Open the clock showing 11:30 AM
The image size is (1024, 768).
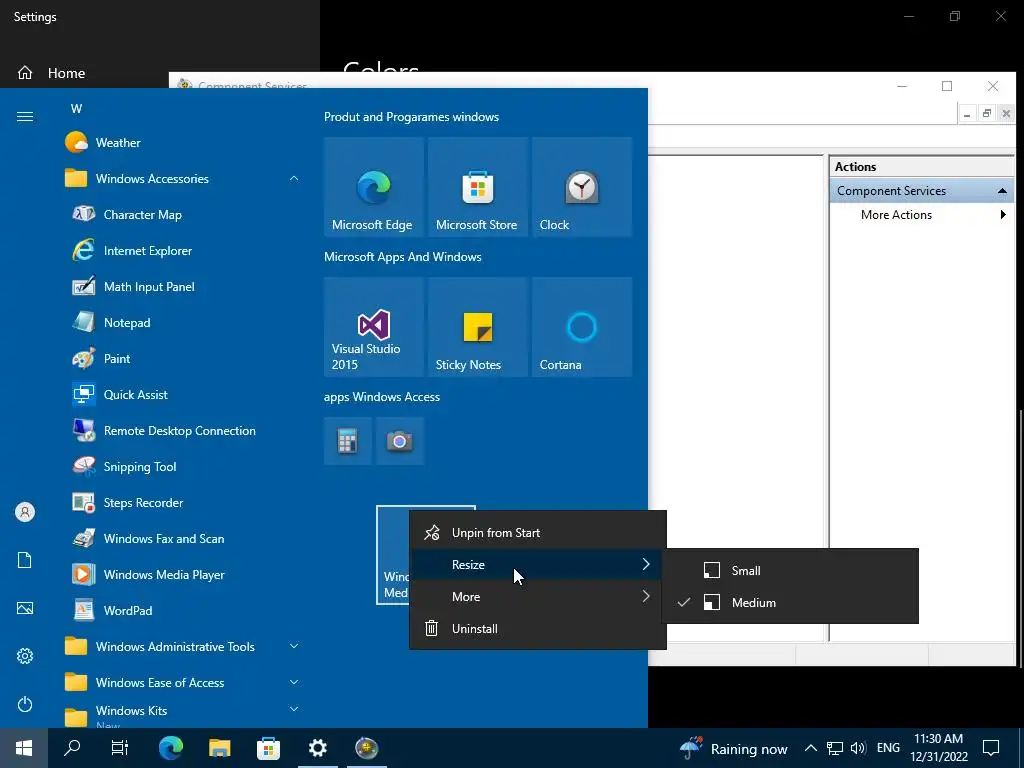point(938,748)
